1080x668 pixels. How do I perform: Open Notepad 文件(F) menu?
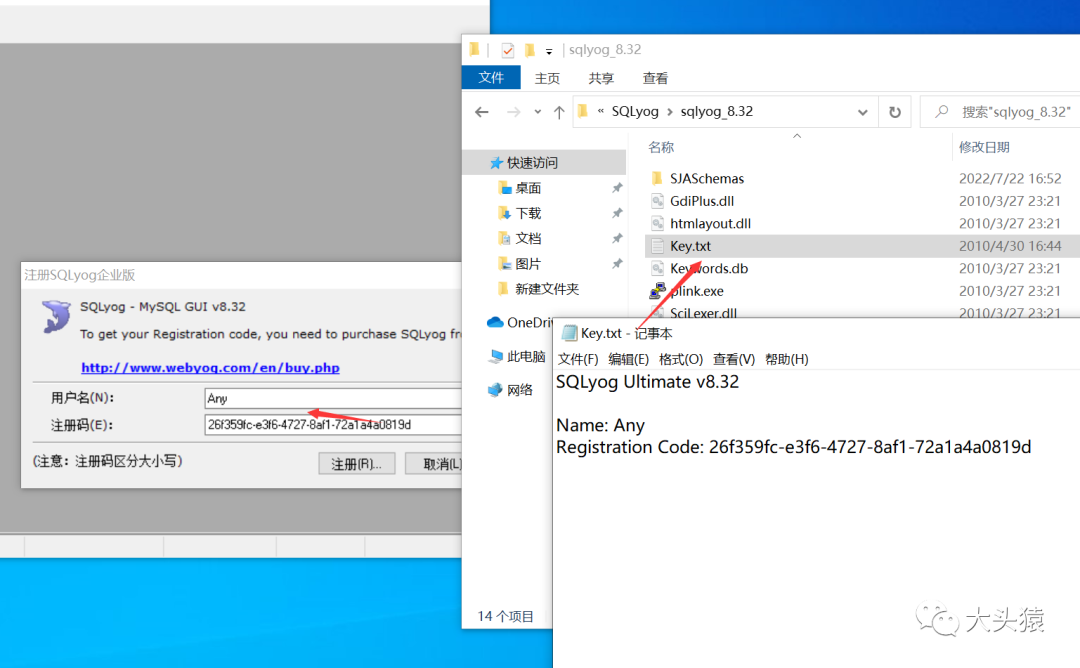(577, 359)
